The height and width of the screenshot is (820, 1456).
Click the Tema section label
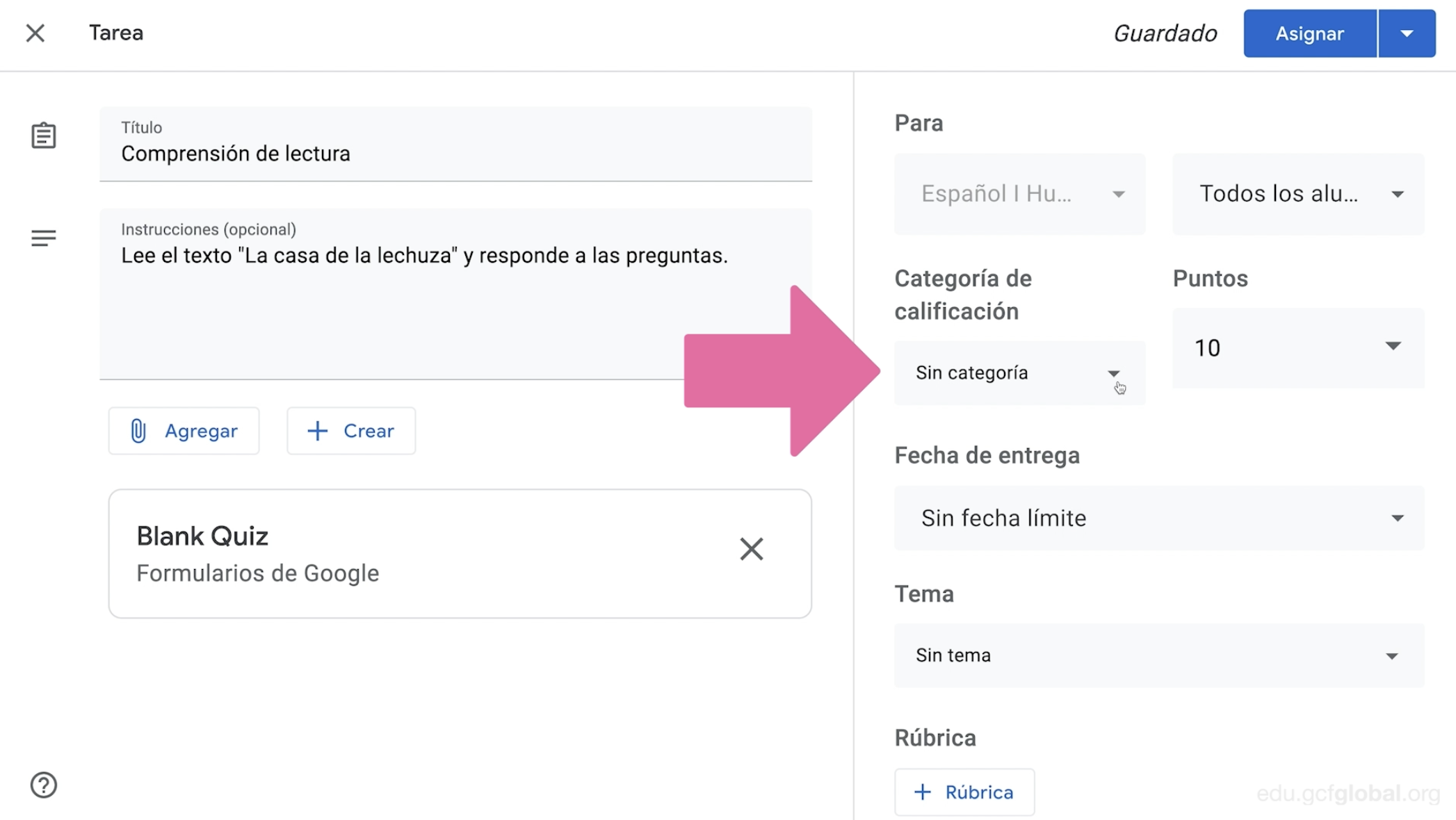924,594
